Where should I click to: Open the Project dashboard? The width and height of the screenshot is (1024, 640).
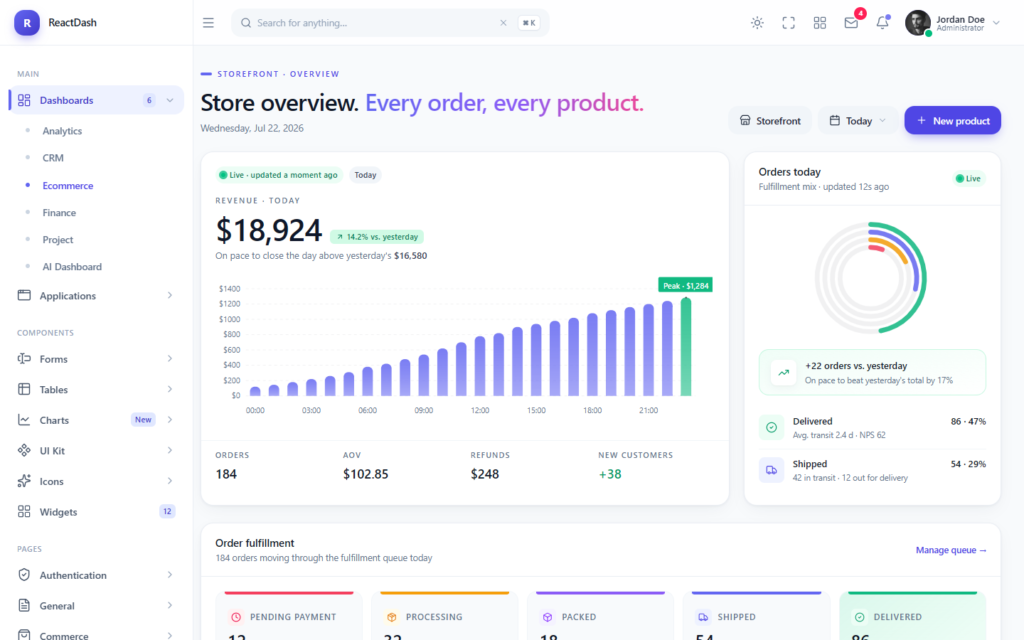click(57, 240)
